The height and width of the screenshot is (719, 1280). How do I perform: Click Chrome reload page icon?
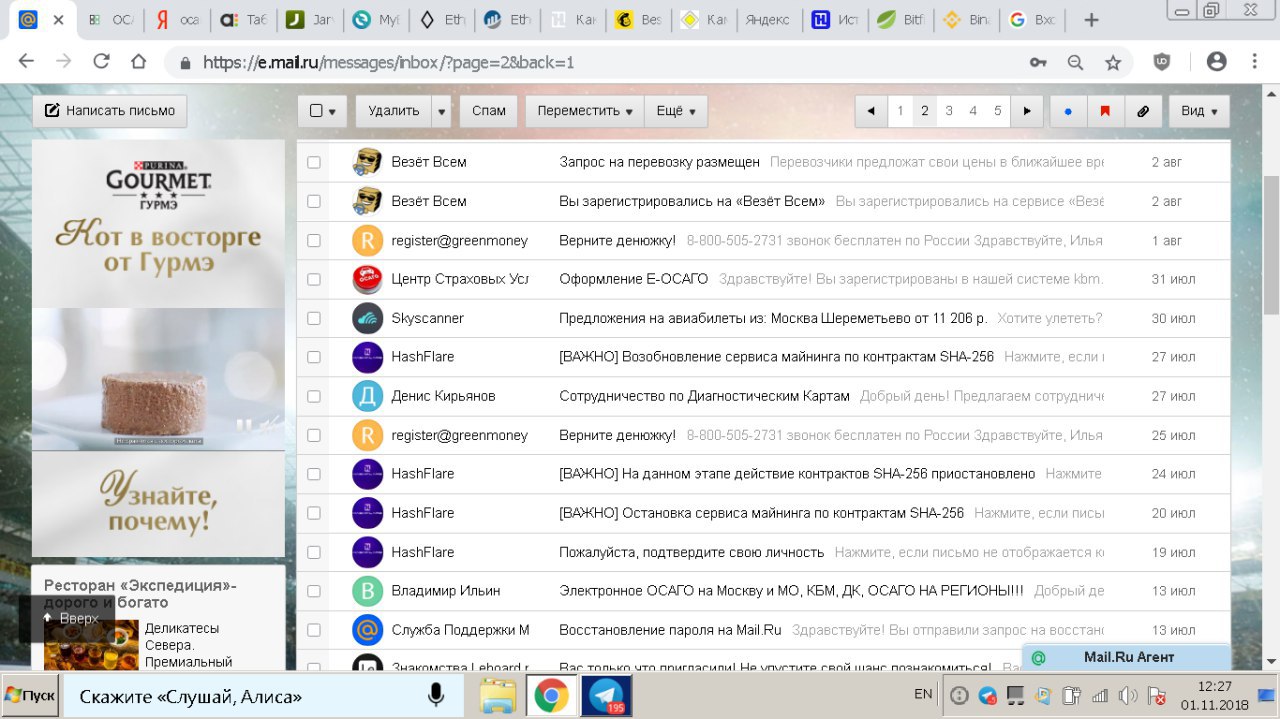101,62
